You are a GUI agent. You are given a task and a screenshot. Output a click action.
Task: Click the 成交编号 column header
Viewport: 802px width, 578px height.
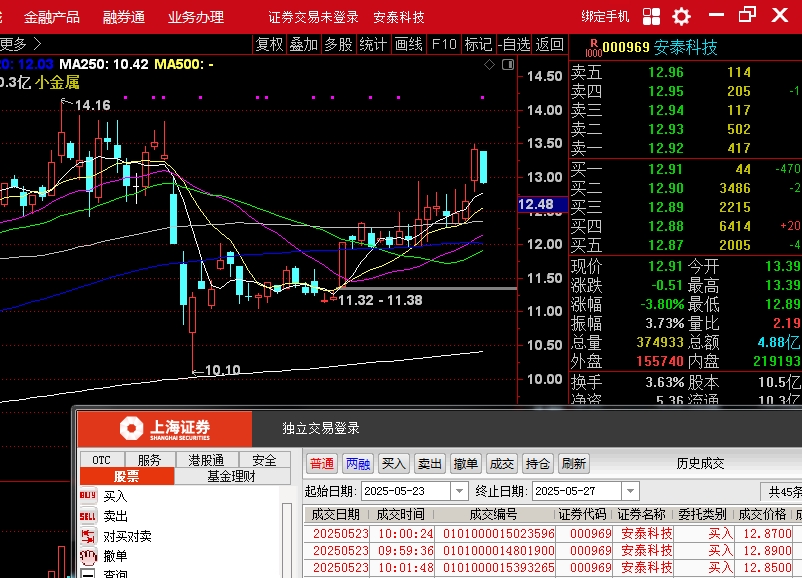click(x=494, y=514)
